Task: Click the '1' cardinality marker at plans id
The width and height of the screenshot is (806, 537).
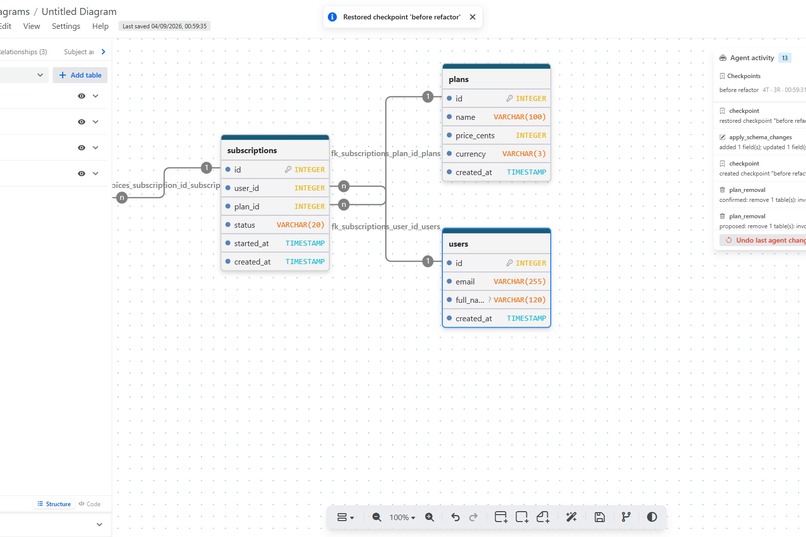Action: (428, 97)
